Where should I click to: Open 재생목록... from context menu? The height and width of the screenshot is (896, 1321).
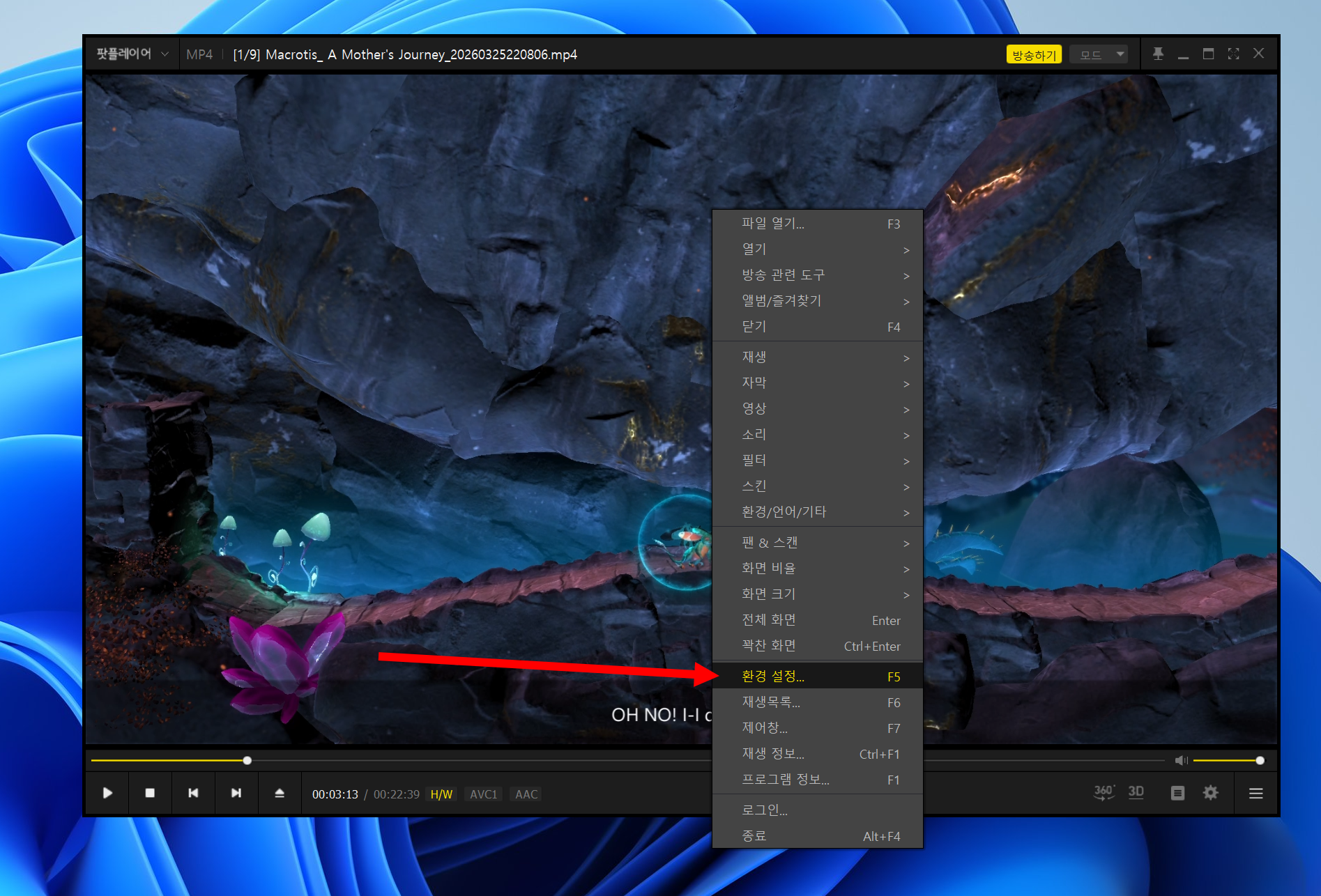coord(818,702)
